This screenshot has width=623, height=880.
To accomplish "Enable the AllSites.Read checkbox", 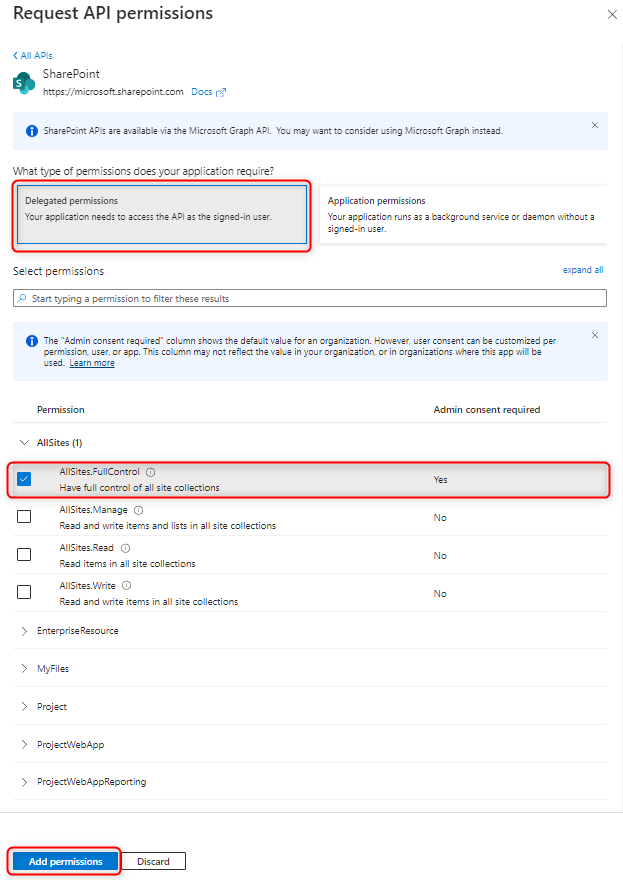I will (24, 554).
